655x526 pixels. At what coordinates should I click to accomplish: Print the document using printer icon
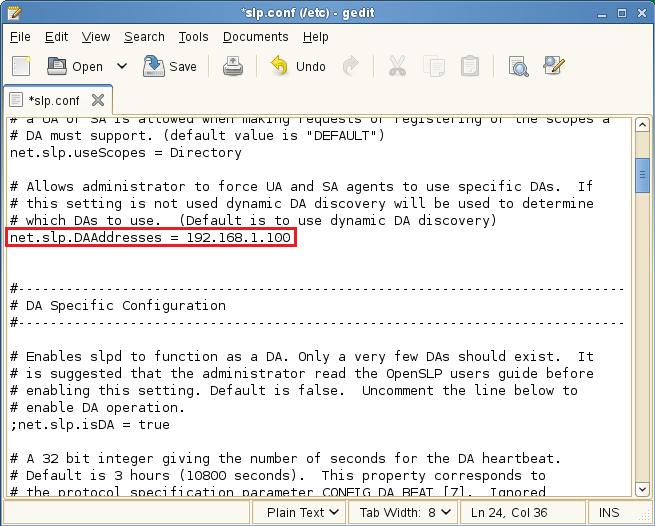[233, 66]
